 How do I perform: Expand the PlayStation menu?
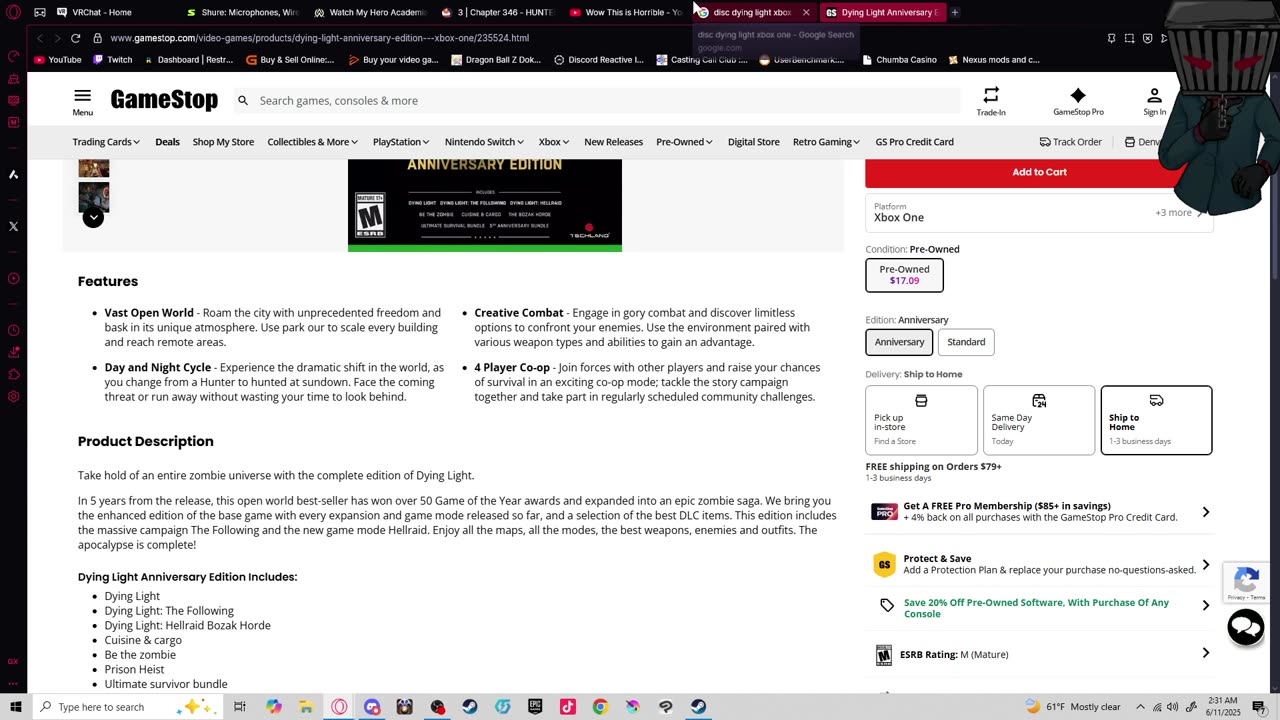(x=401, y=142)
